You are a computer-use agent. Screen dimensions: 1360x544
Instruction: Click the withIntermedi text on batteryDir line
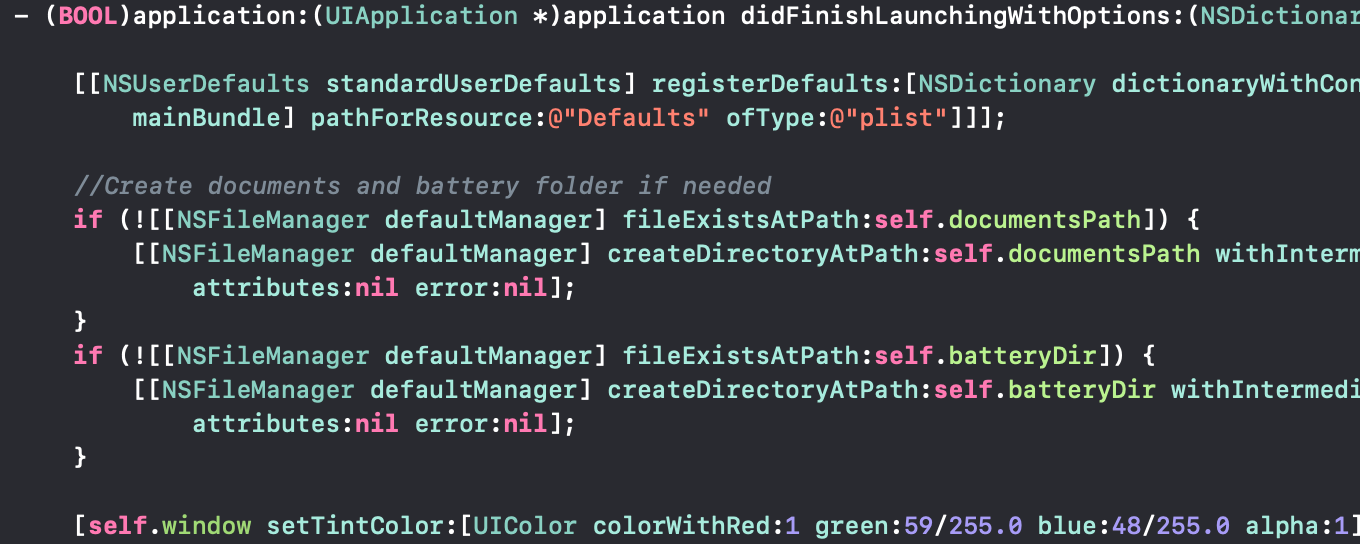click(x=1265, y=389)
